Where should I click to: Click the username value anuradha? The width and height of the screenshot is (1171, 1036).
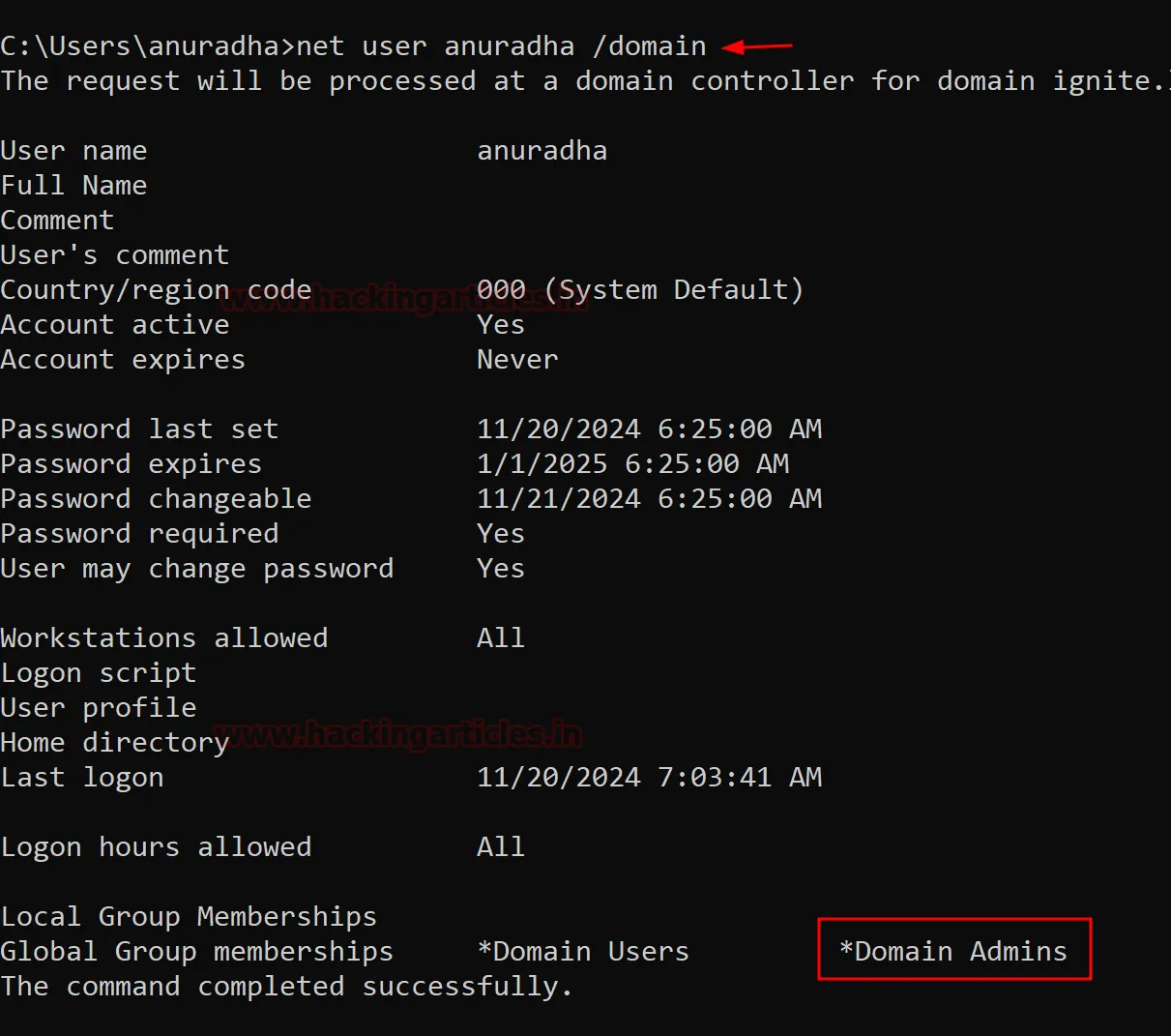point(542,150)
